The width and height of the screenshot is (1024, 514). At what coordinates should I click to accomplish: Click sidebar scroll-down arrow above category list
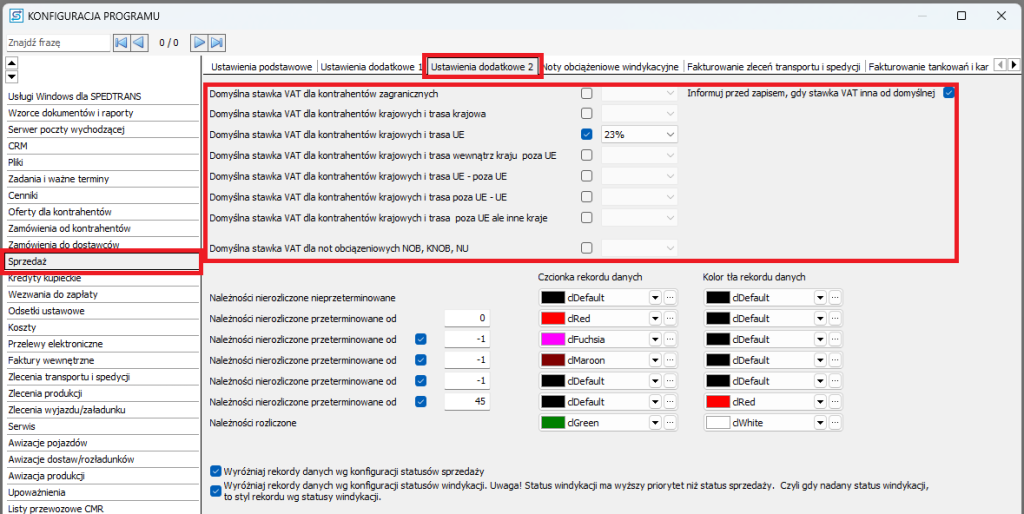click(x=12, y=77)
